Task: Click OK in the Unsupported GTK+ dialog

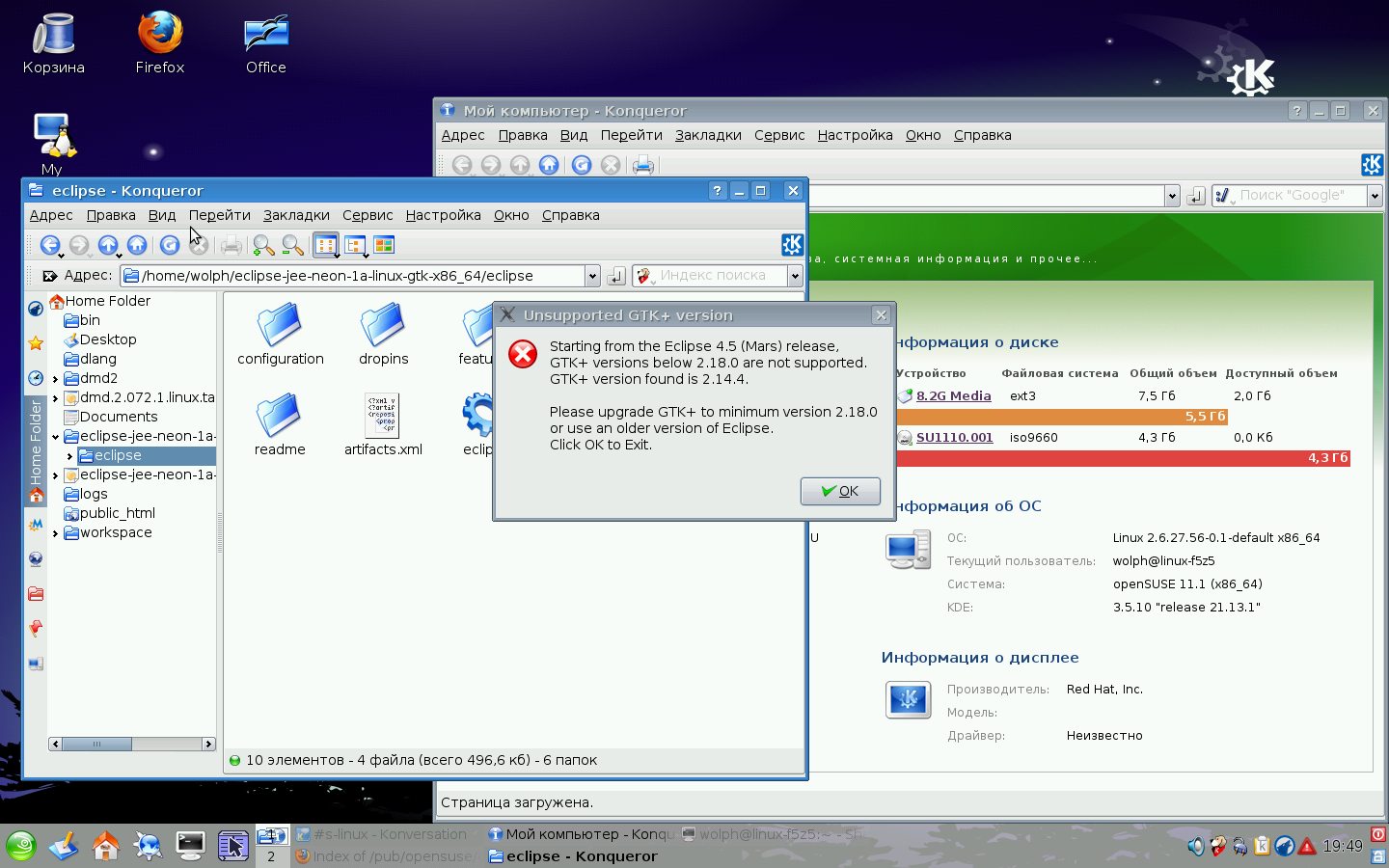Action: click(x=840, y=491)
